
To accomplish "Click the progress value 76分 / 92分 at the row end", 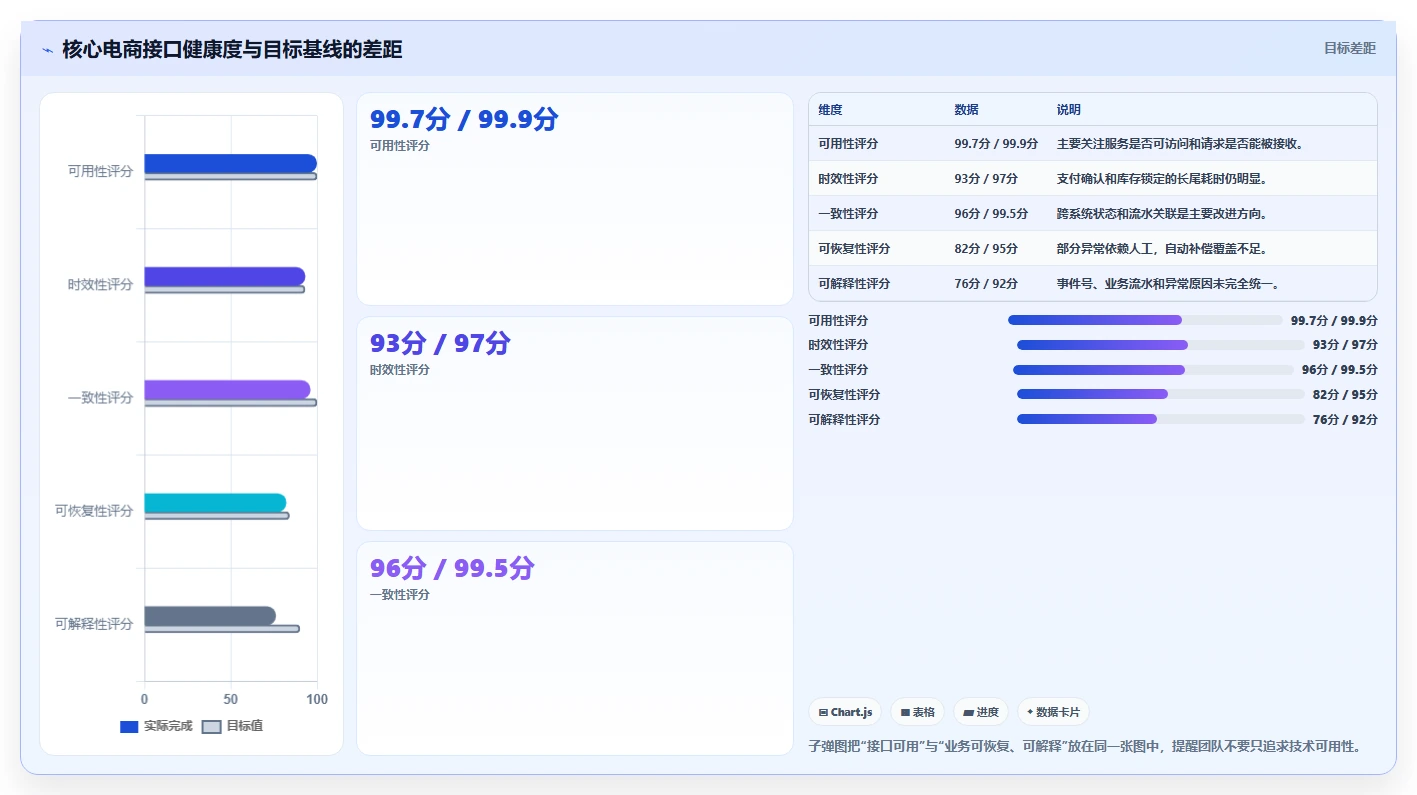I will (1345, 420).
